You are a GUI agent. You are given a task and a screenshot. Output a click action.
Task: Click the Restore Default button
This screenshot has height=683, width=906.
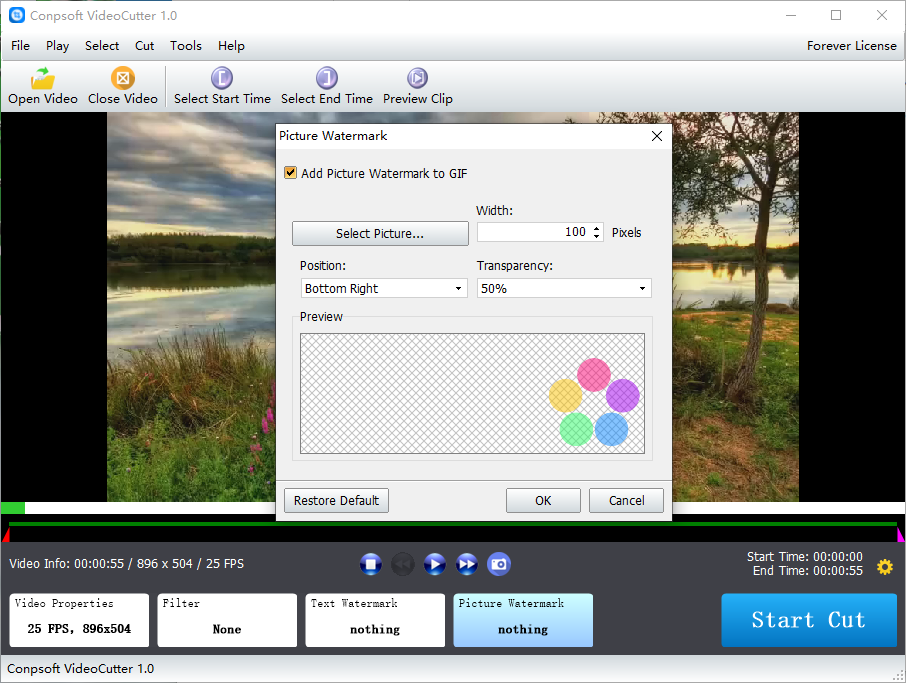pyautogui.click(x=336, y=500)
